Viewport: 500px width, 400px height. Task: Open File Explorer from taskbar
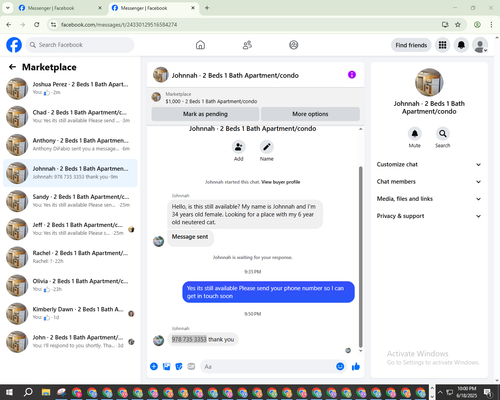[46, 392]
